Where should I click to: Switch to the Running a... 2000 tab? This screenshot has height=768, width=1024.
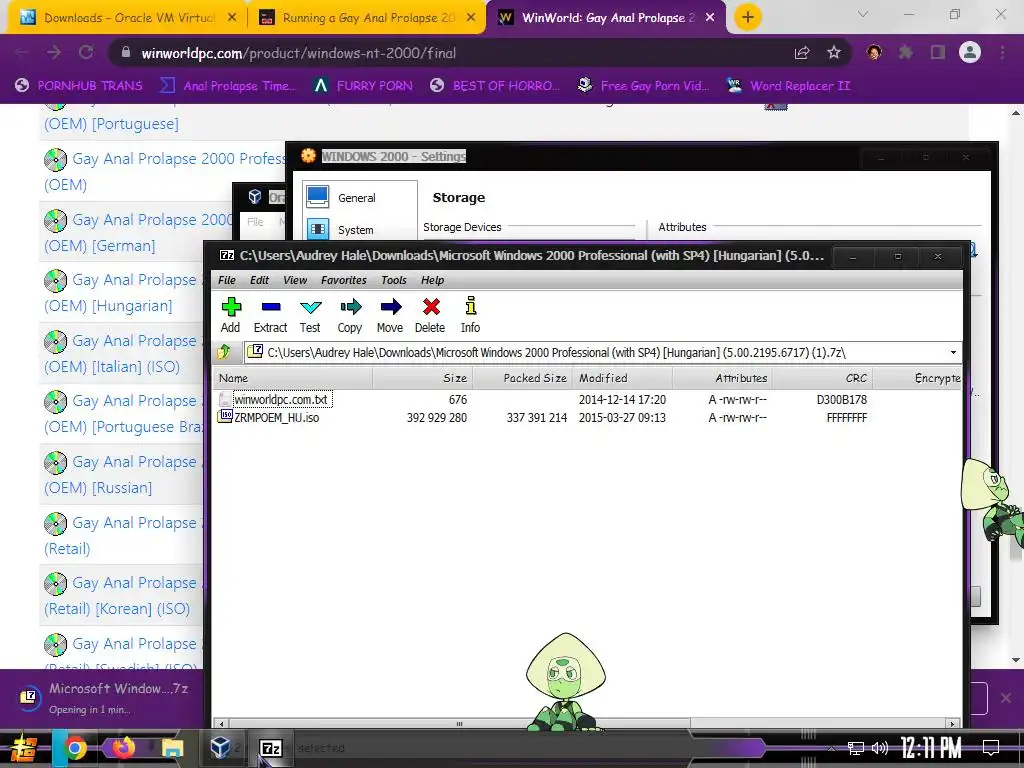coord(366,18)
